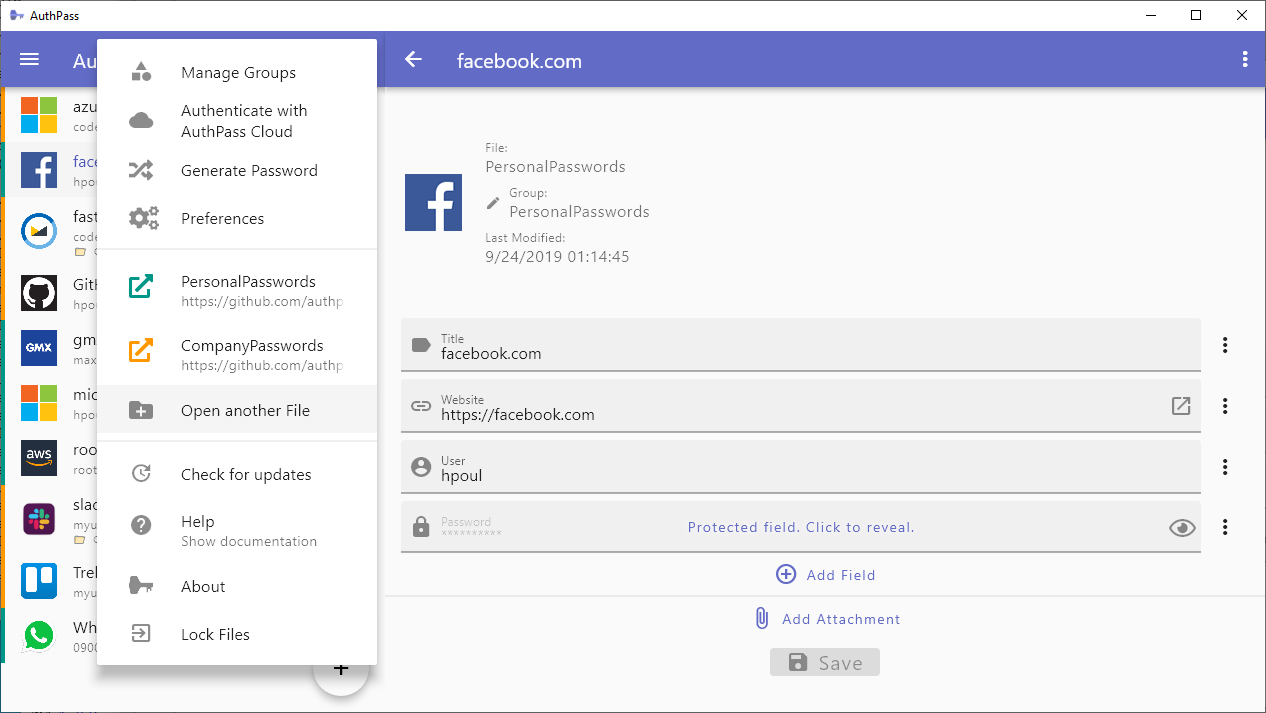Switch to PersonalPasswords file entry
Screen dimensions: 1266x713
[237, 290]
